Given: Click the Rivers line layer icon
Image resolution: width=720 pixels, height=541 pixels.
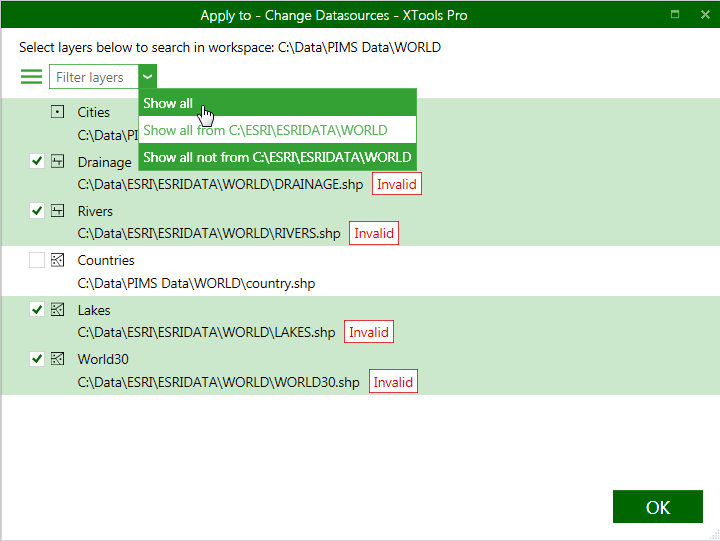Looking at the screenshot, I should tap(57, 211).
